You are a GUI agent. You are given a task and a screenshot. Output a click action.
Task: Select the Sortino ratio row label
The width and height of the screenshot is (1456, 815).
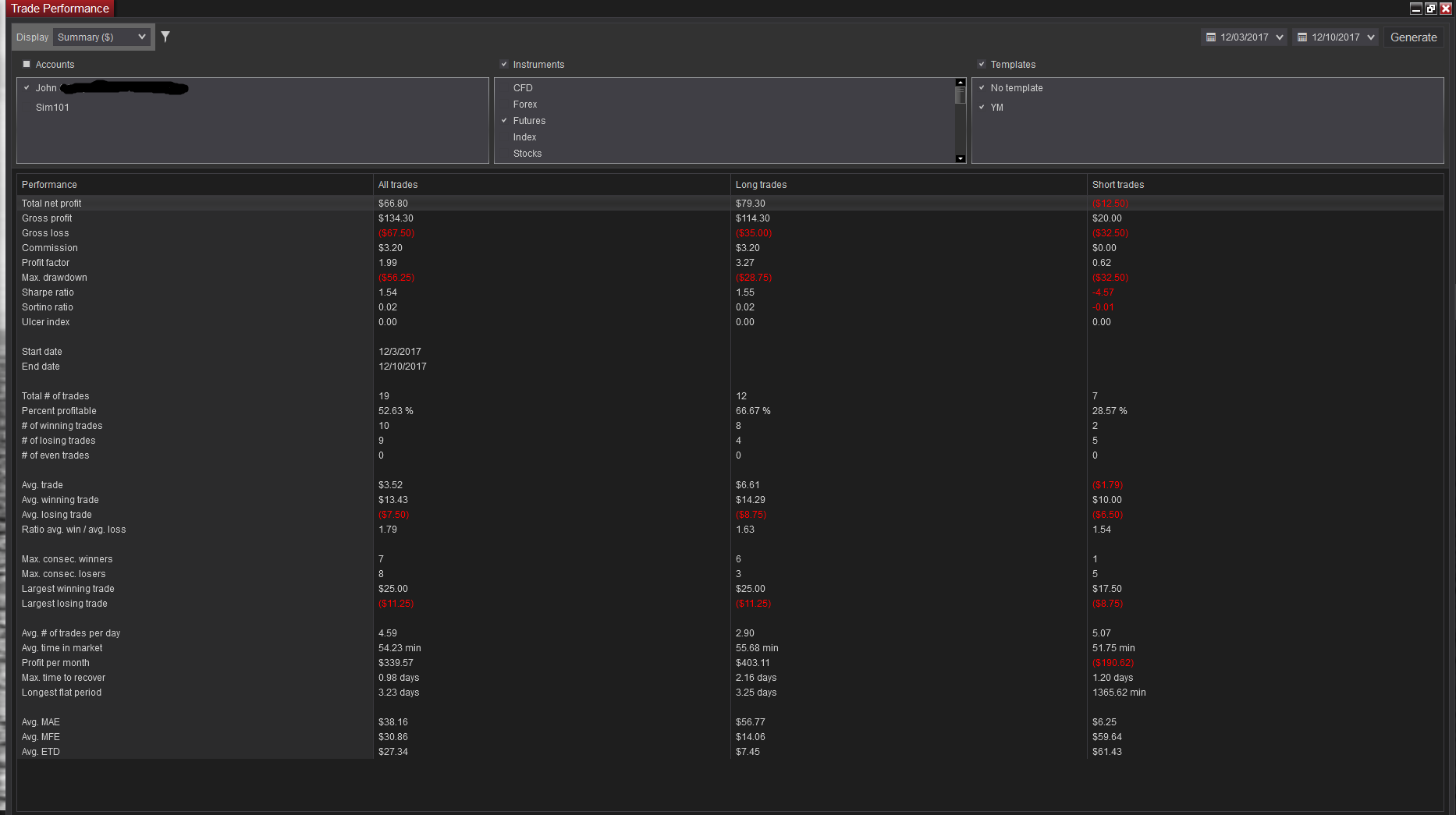point(48,307)
